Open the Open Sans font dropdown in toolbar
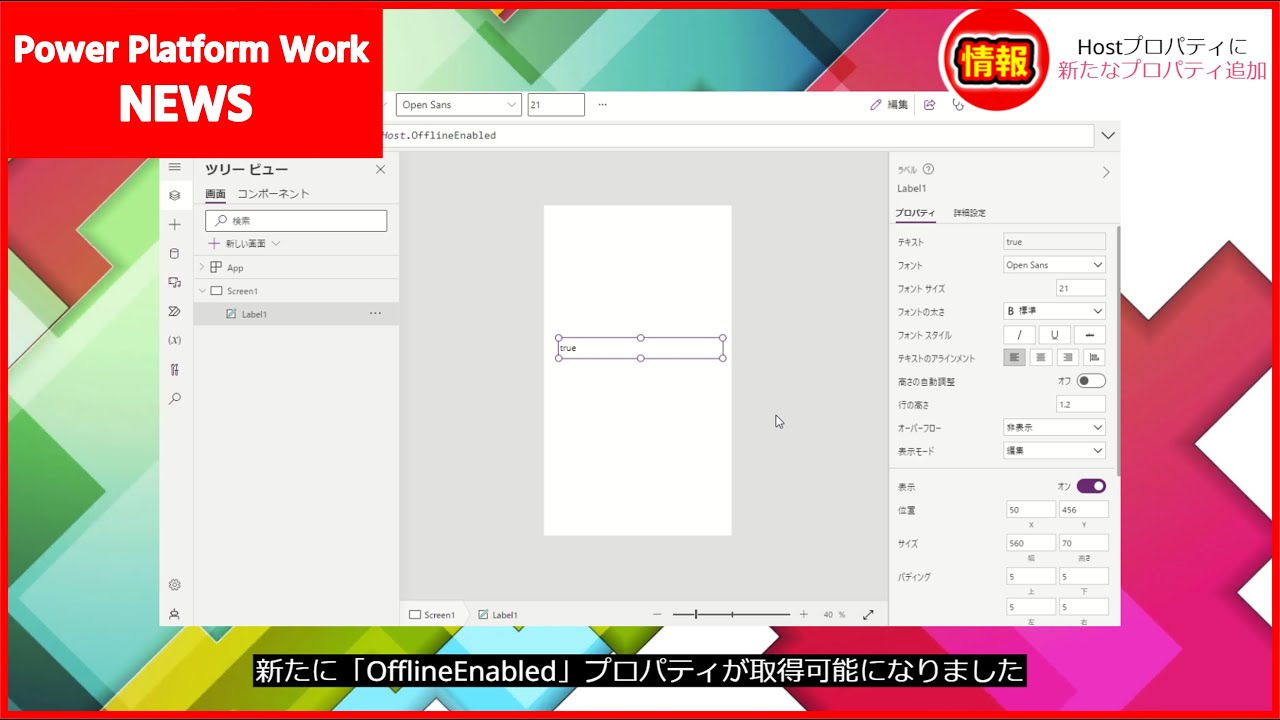Screen dimensions: 1280x720 [x=459, y=105]
